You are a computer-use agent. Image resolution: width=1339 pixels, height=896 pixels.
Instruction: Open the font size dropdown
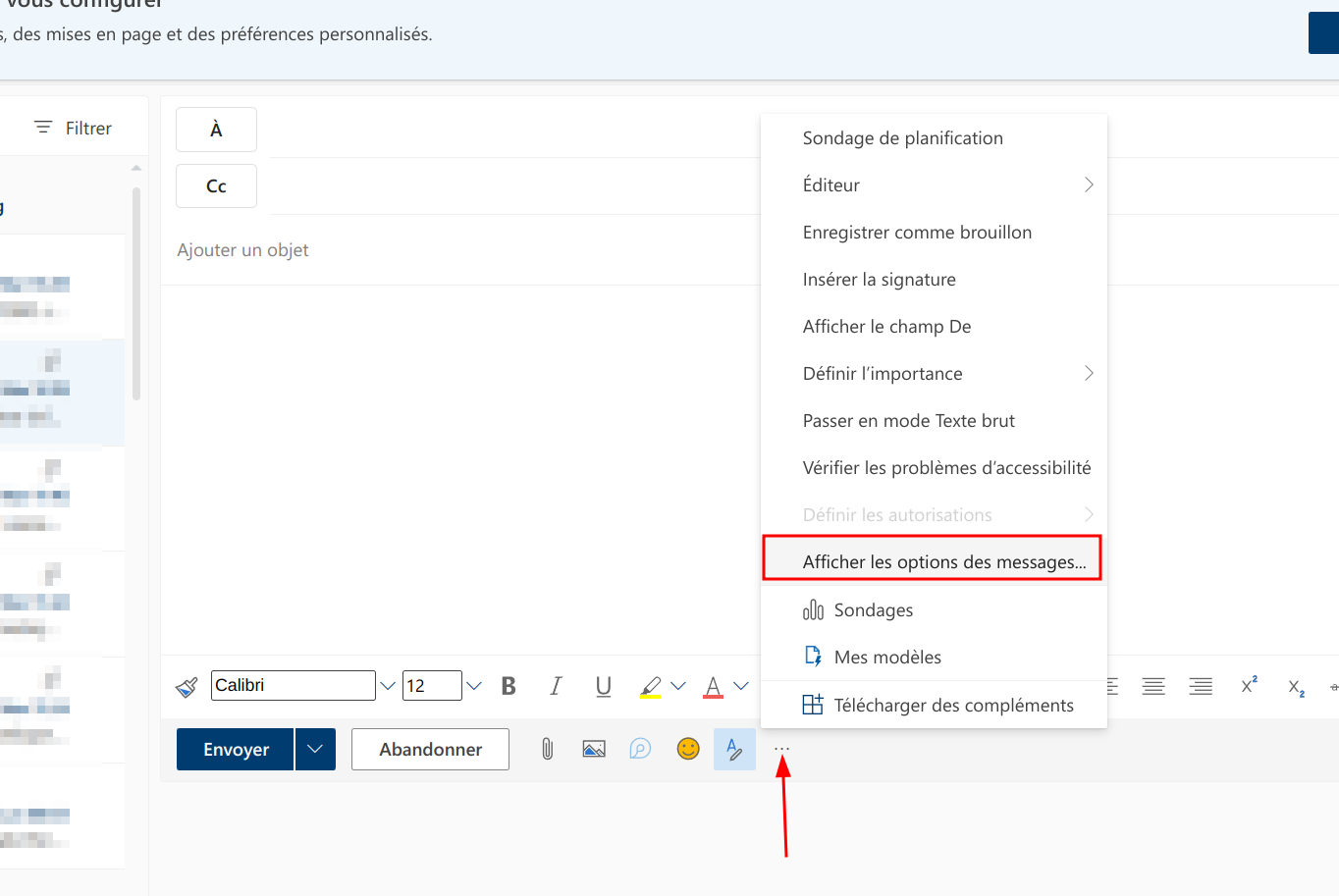pyautogui.click(x=474, y=686)
